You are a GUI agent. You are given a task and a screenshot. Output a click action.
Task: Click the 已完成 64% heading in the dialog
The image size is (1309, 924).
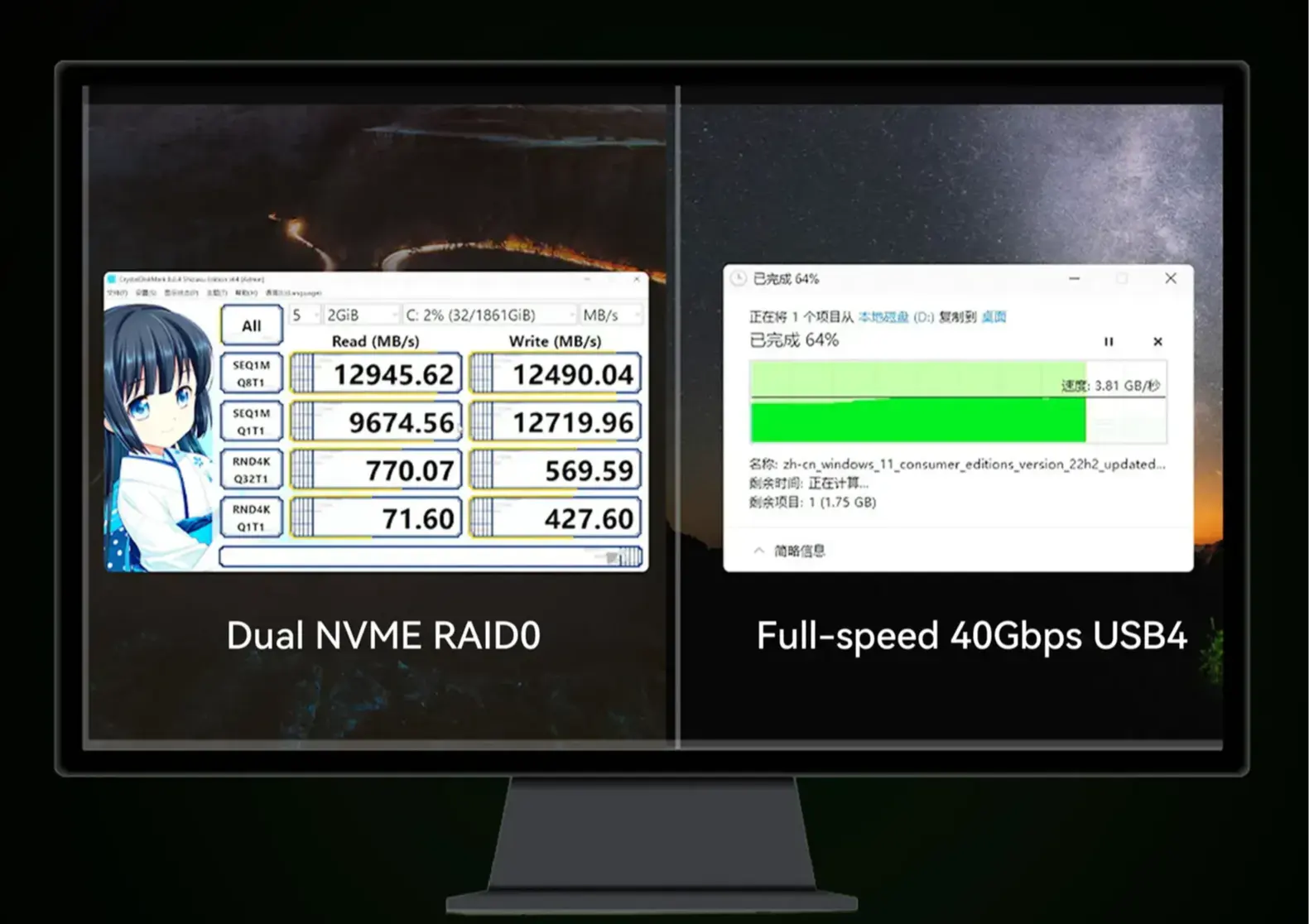794,340
